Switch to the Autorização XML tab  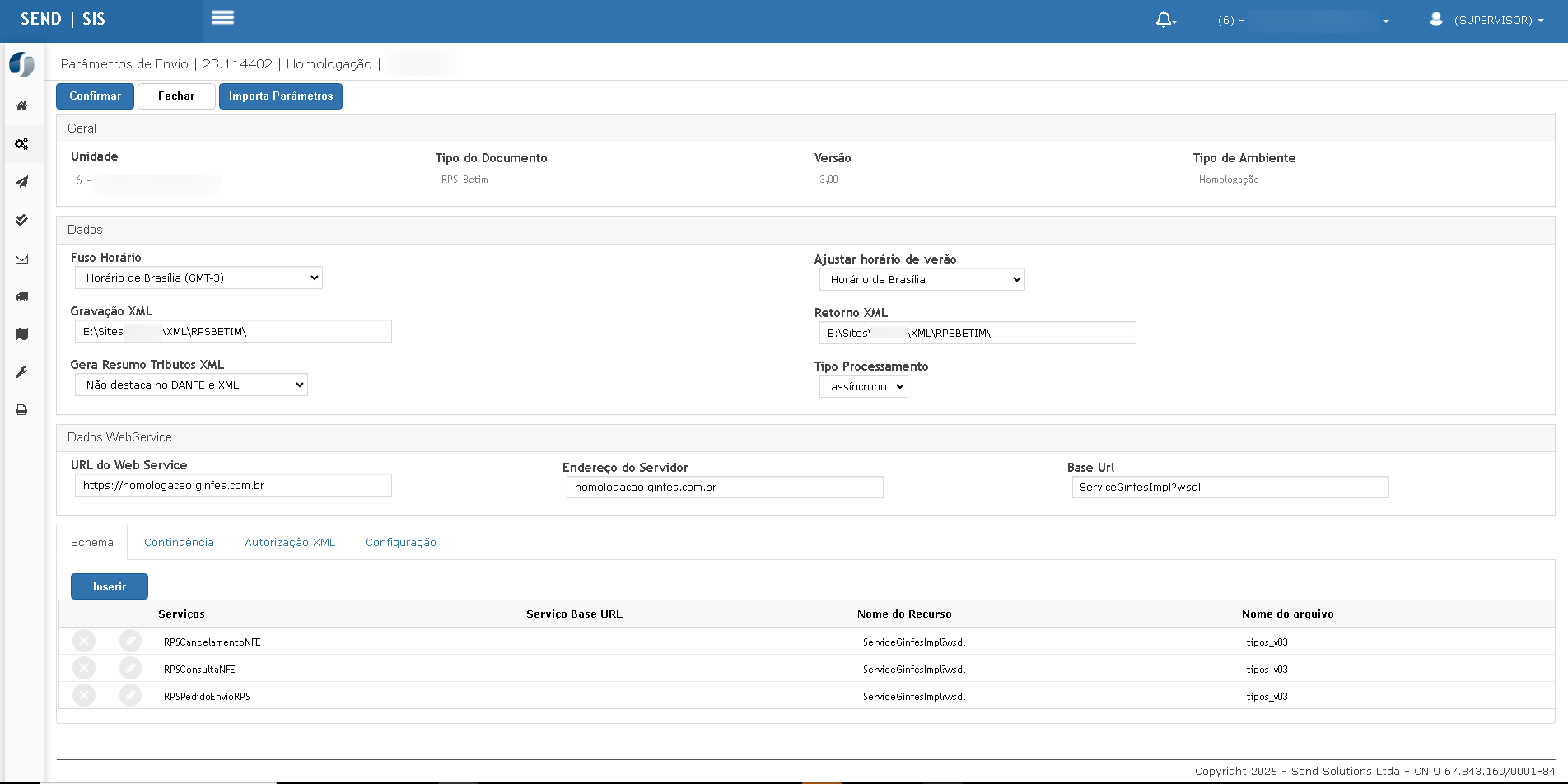pyautogui.click(x=290, y=542)
